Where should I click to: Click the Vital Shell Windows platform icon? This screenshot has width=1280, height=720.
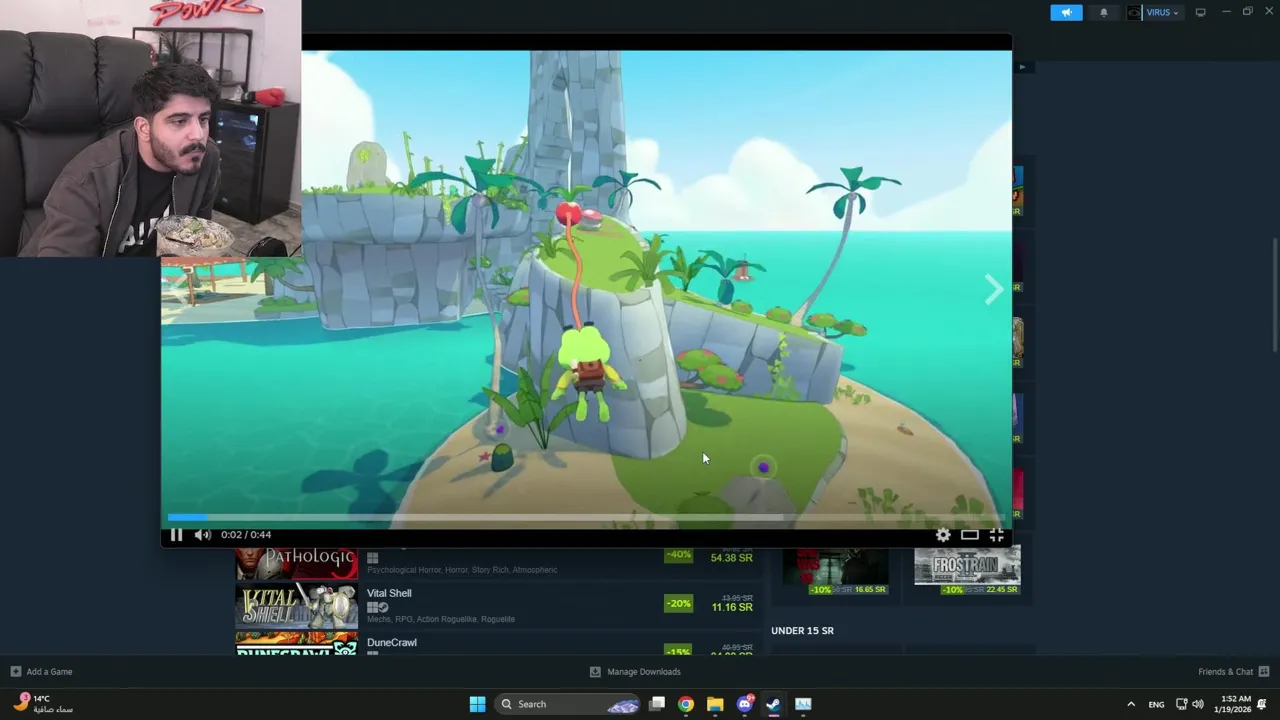point(372,607)
